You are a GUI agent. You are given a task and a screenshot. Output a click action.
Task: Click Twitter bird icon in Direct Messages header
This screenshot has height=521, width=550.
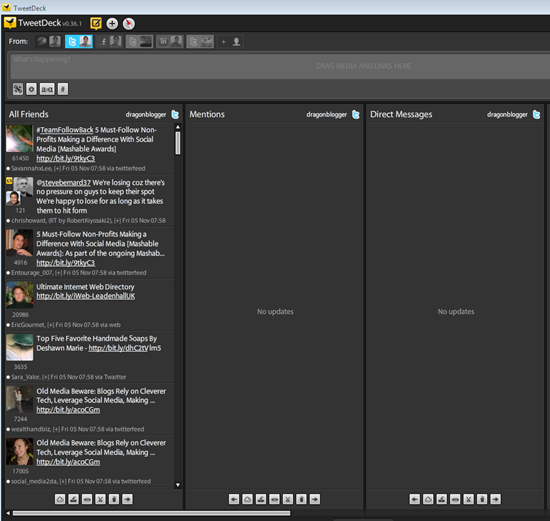pos(536,114)
